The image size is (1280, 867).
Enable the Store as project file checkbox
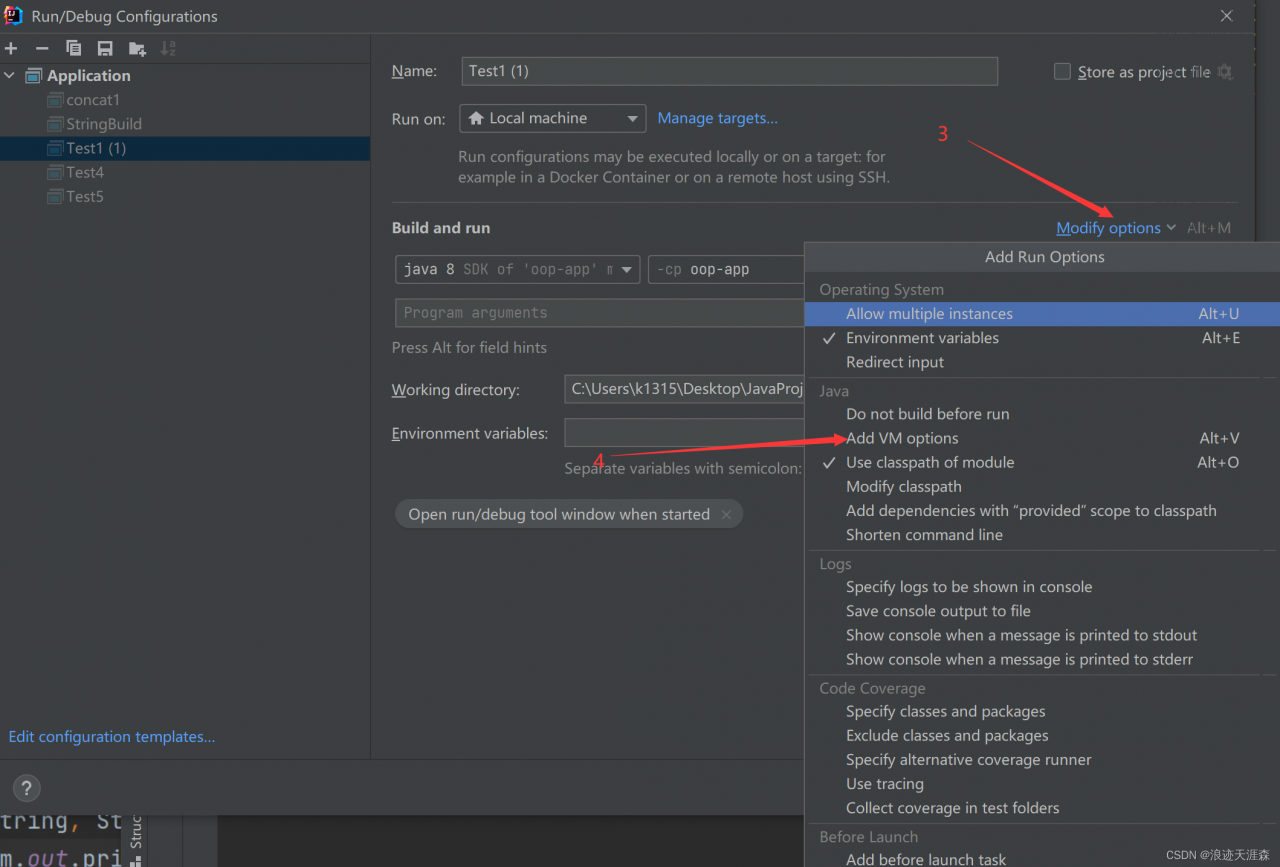1062,72
